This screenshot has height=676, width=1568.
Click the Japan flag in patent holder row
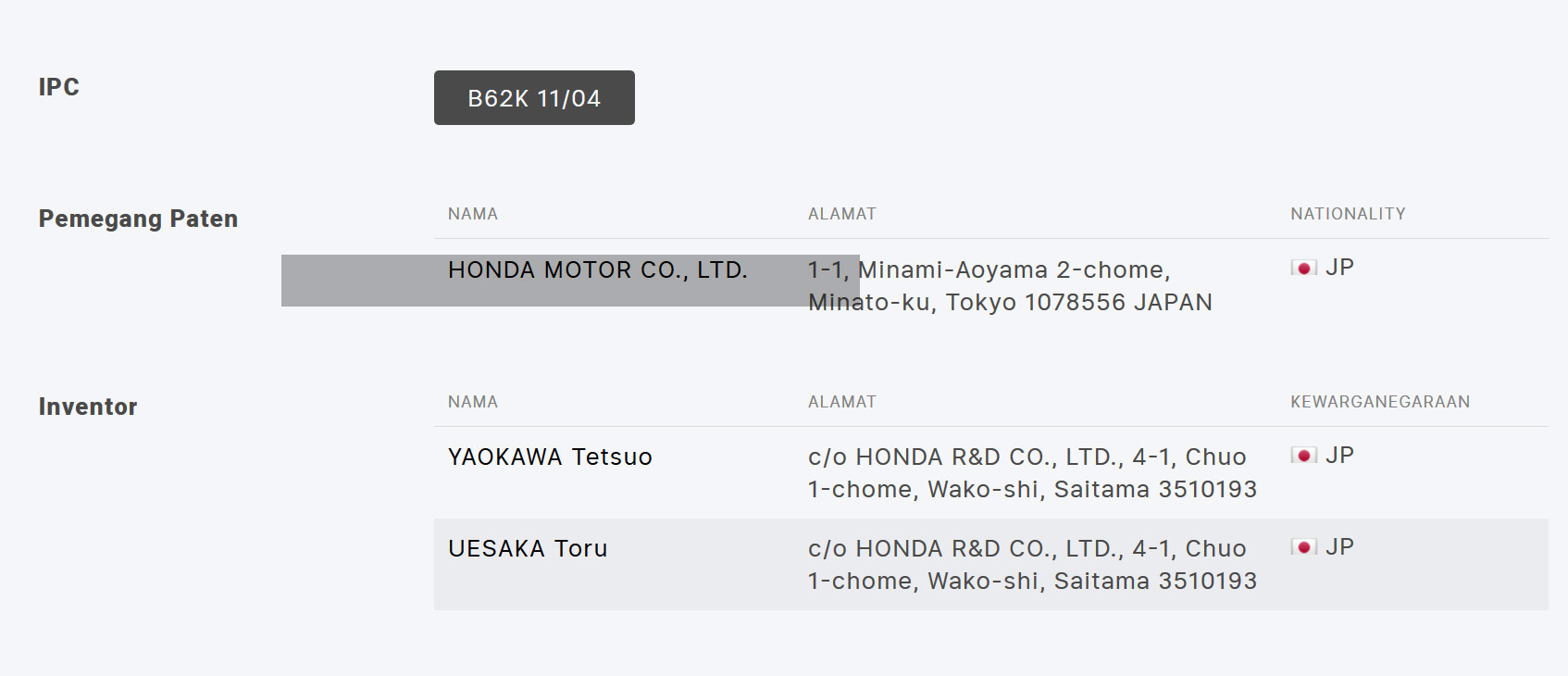1304,268
